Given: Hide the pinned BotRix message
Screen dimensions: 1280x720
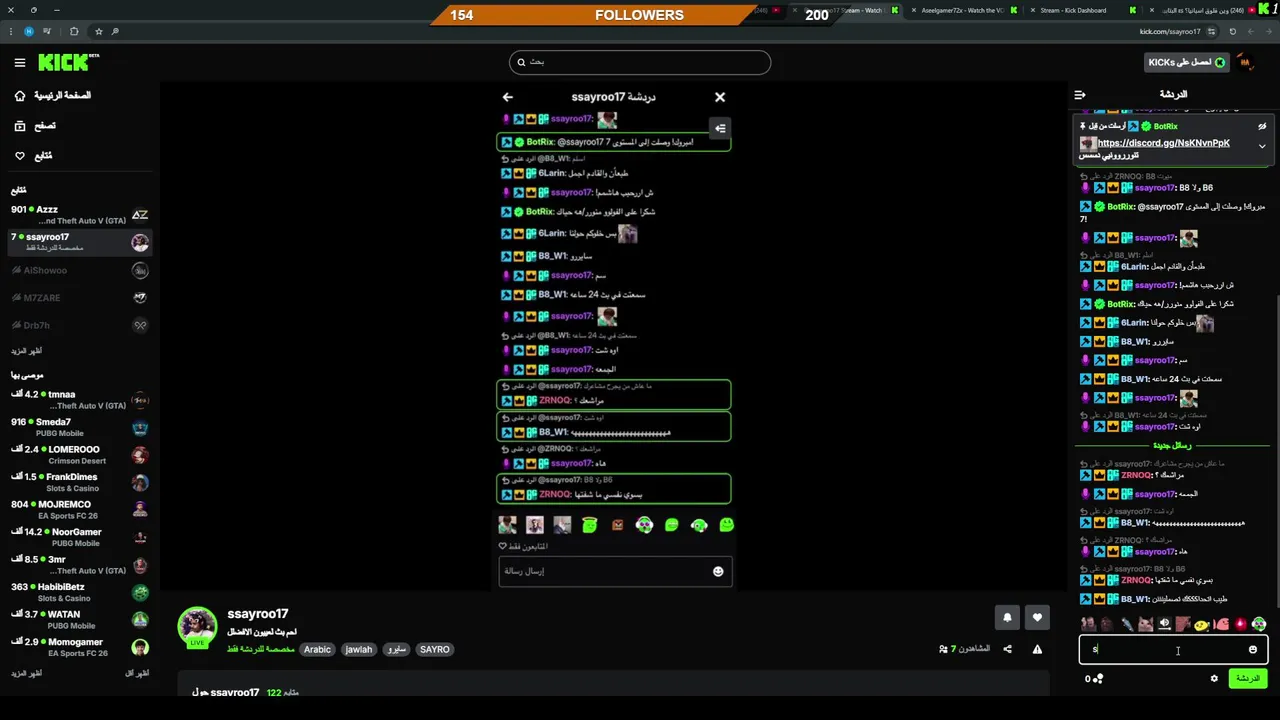Looking at the screenshot, I should click(x=1262, y=127).
